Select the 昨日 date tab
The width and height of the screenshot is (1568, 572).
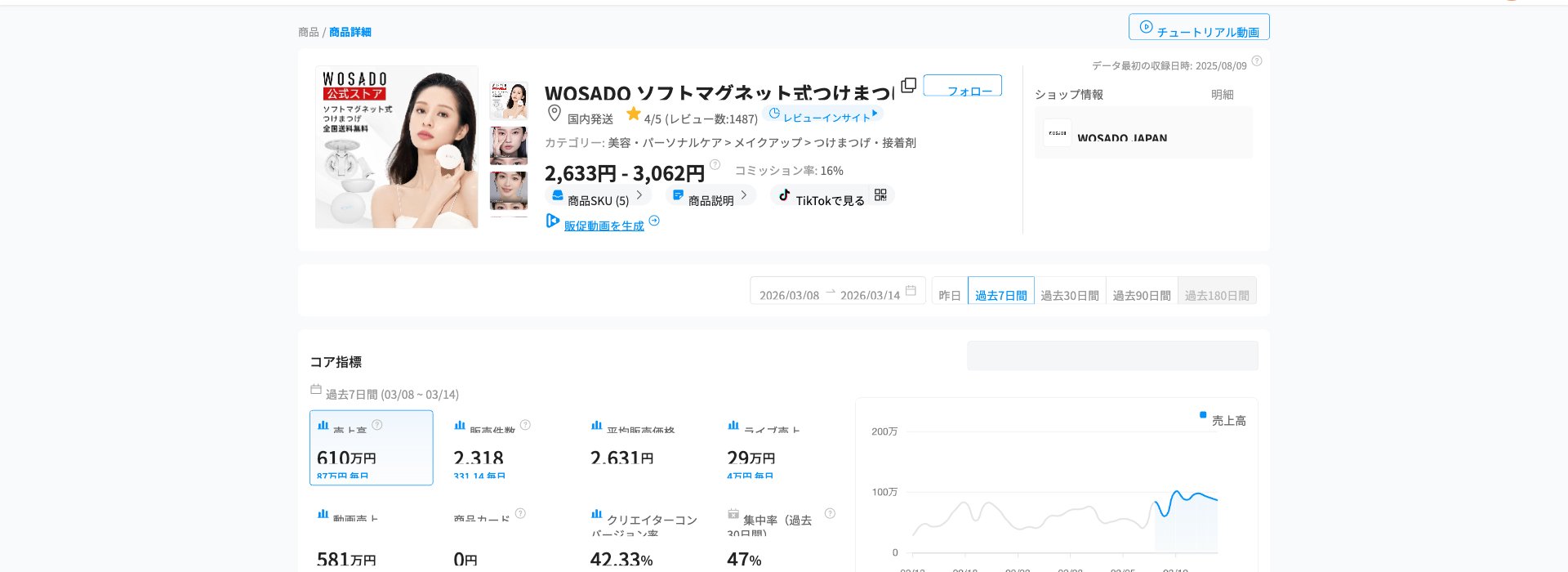point(950,292)
